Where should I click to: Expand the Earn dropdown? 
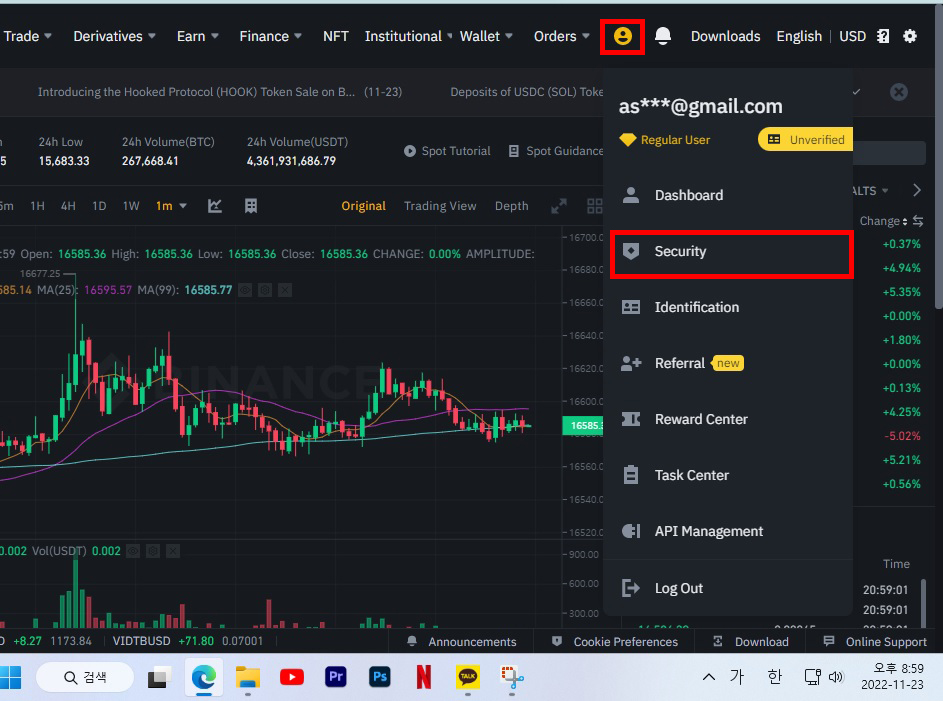click(x=197, y=36)
